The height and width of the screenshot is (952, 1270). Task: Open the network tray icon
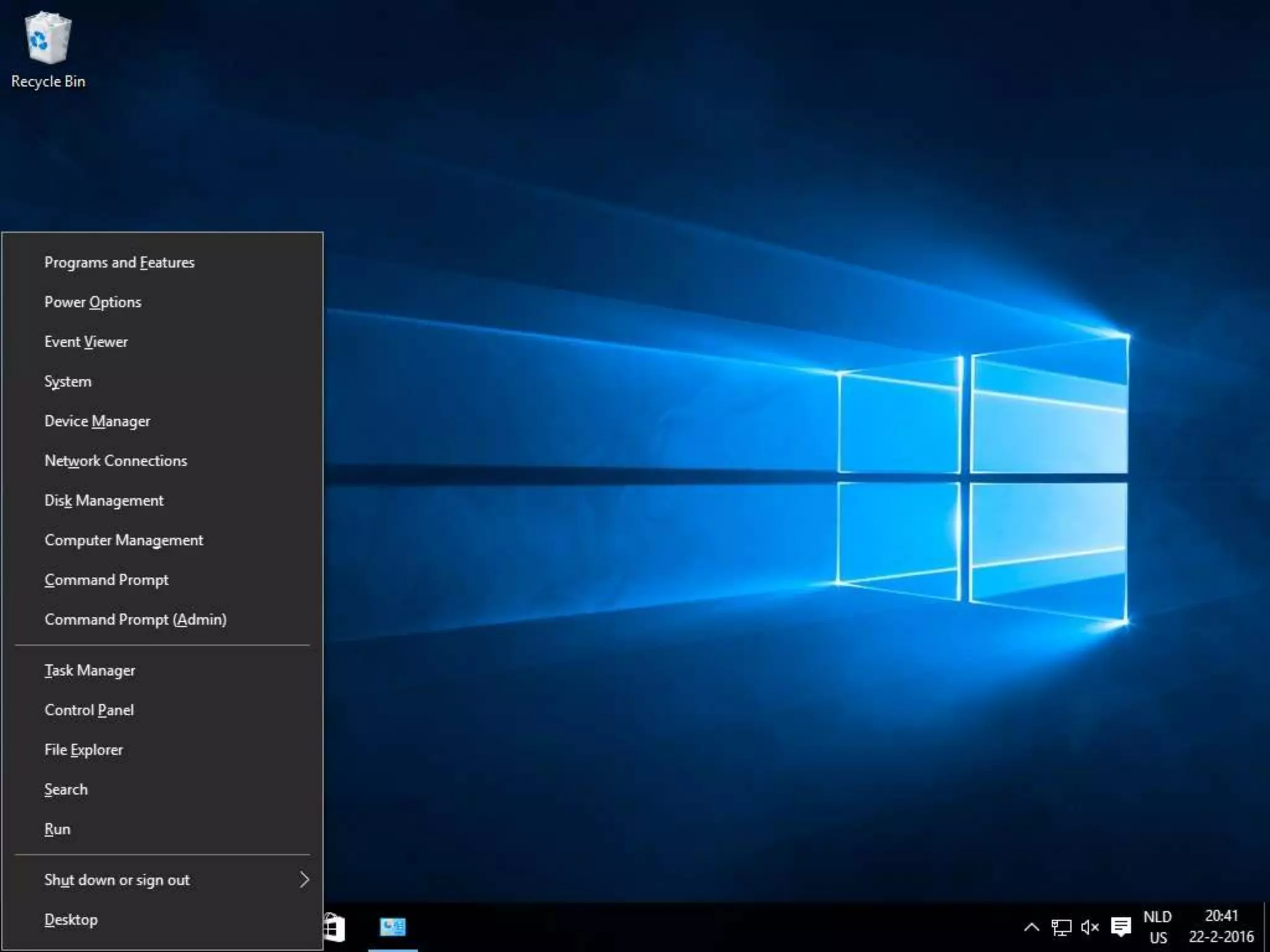pyautogui.click(x=1061, y=927)
